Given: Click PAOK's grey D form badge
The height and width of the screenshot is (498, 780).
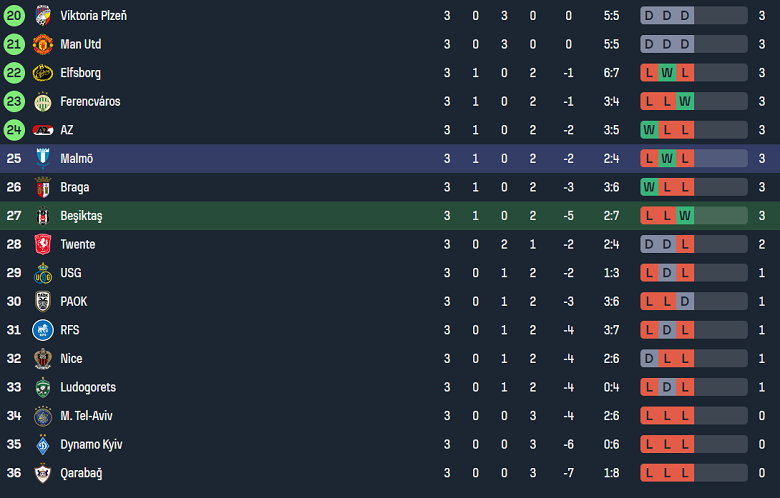Looking at the screenshot, I should [685, 301].
